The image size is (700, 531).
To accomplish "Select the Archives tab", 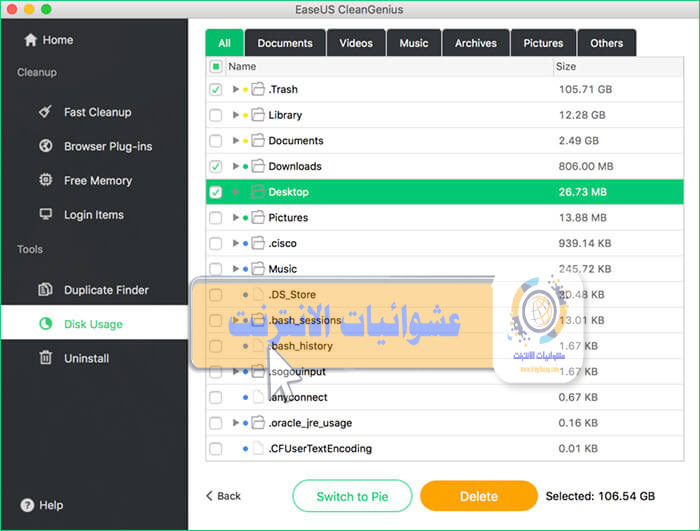I will click(476, 43).
